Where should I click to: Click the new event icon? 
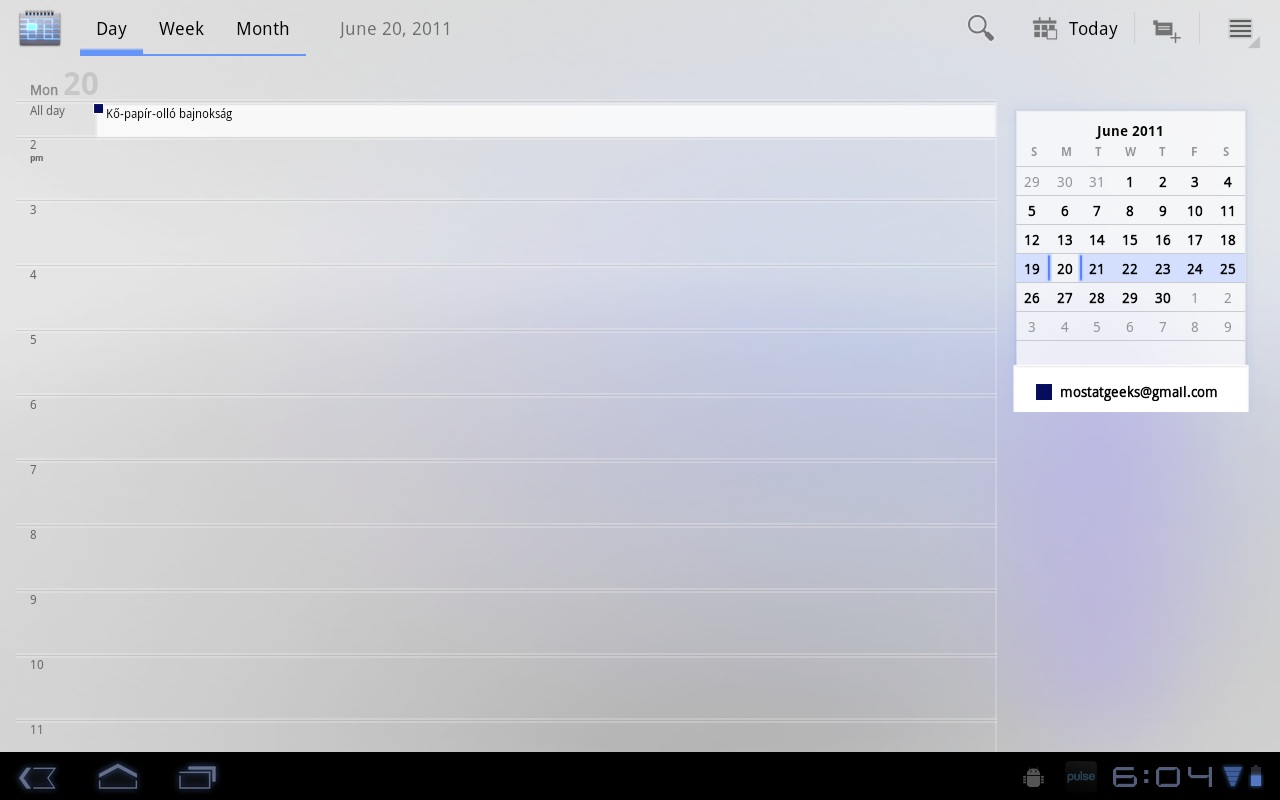(x=1166, y=30)
